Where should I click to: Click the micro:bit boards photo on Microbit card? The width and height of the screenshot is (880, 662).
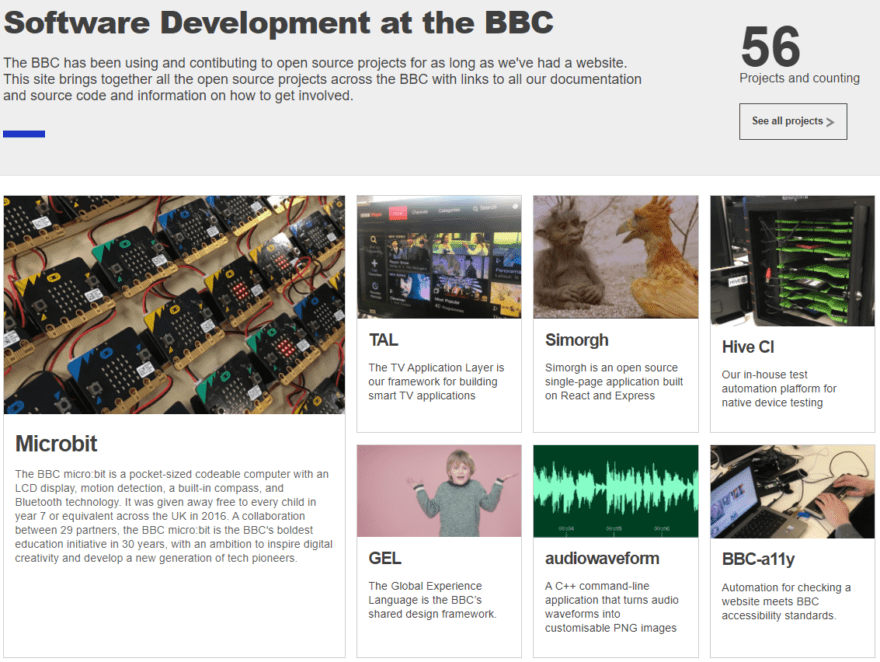coord(173,305)
